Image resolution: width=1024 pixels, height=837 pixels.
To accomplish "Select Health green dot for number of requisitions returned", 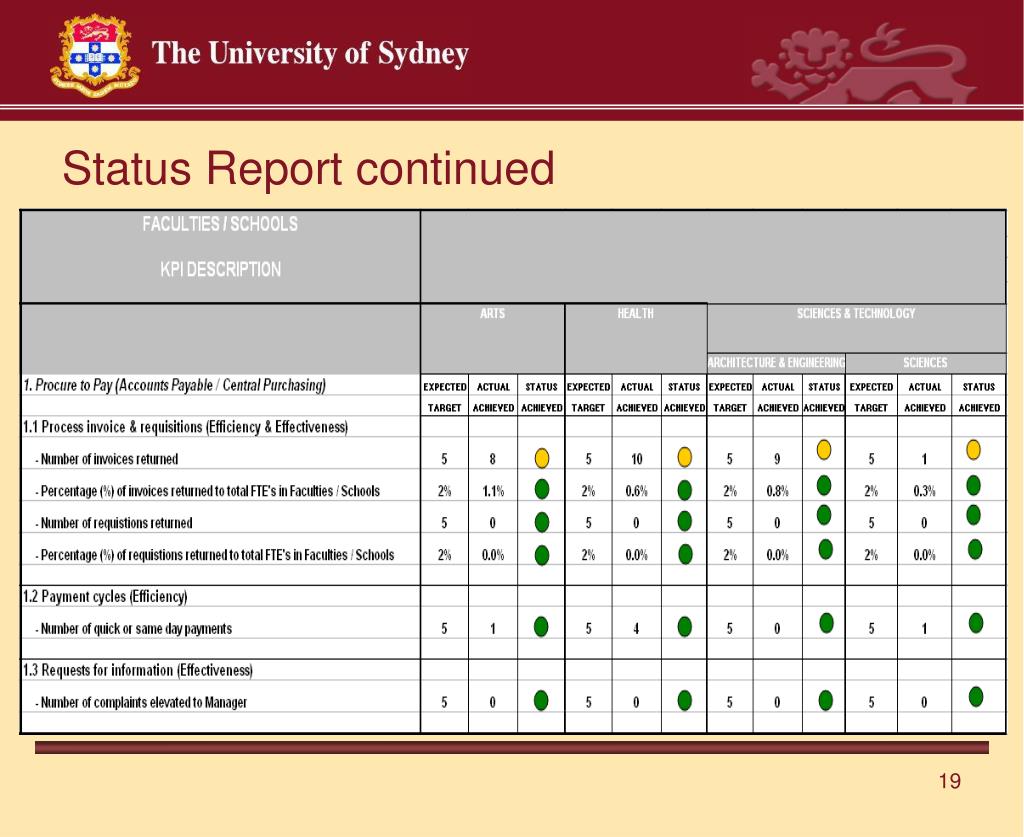I will pyautogui.click(x=684, y=521).
